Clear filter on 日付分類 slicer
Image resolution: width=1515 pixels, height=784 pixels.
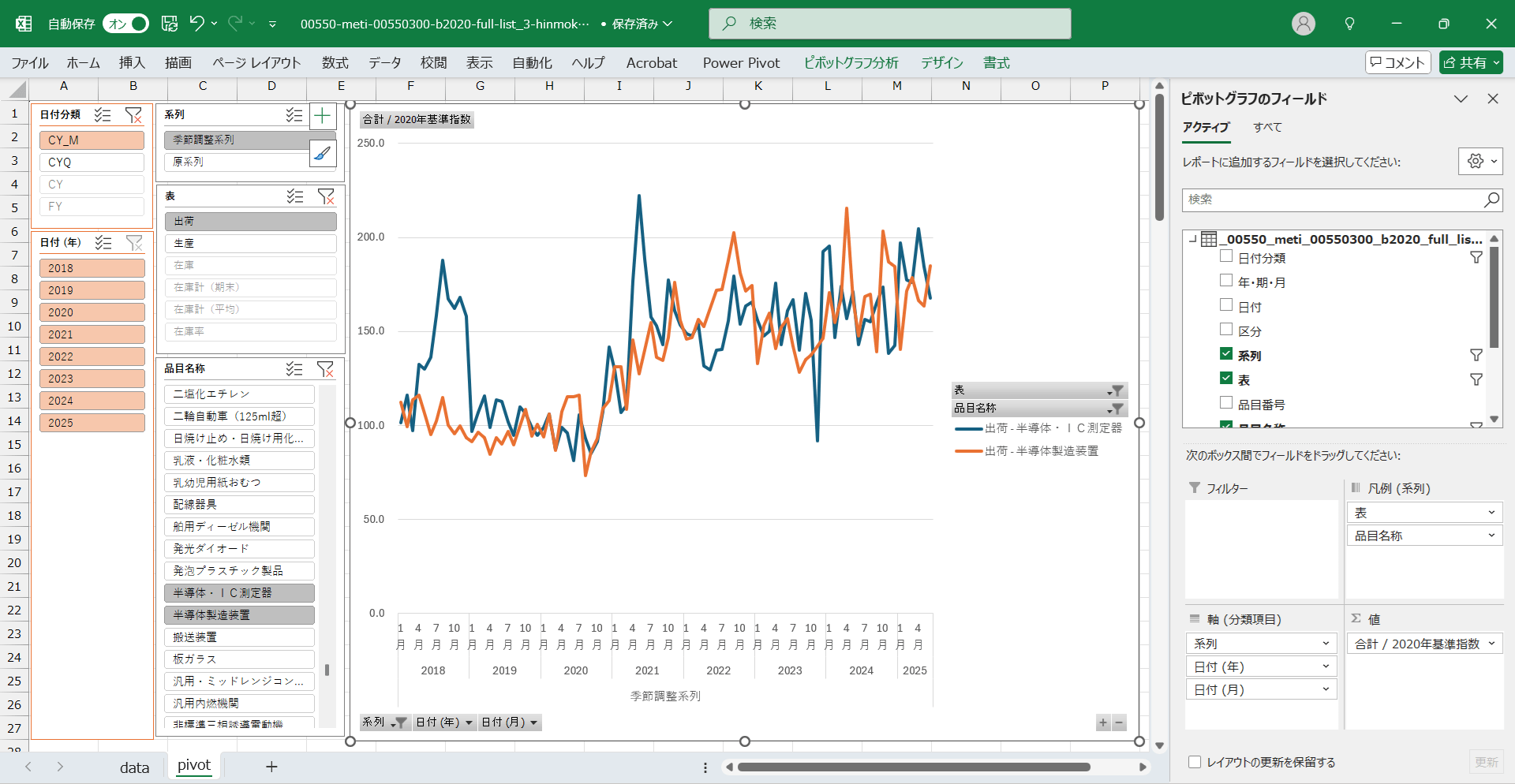pyautogui.click(x=133, y=115)
